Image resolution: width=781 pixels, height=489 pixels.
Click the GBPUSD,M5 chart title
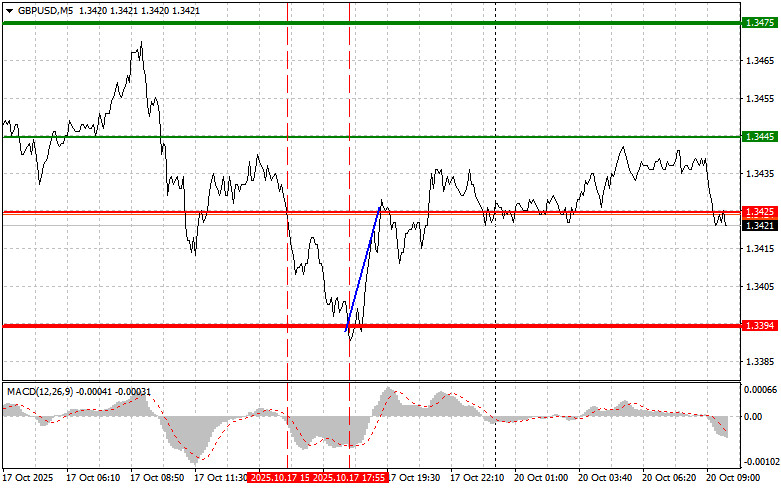(38, 10)
